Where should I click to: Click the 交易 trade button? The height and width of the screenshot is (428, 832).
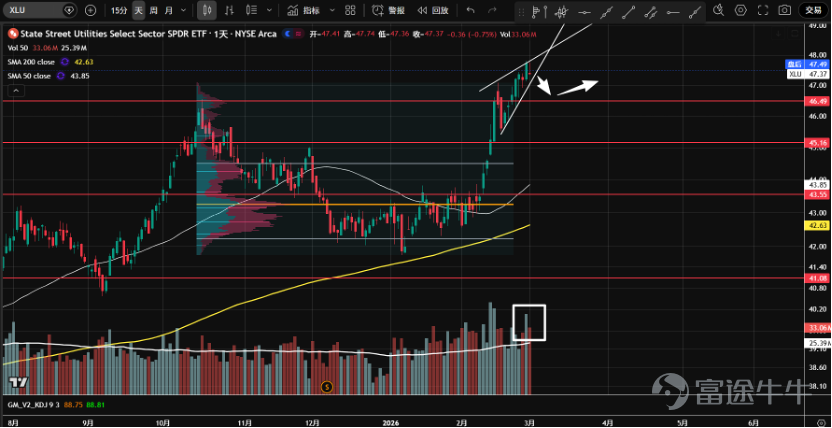point(813,10)
